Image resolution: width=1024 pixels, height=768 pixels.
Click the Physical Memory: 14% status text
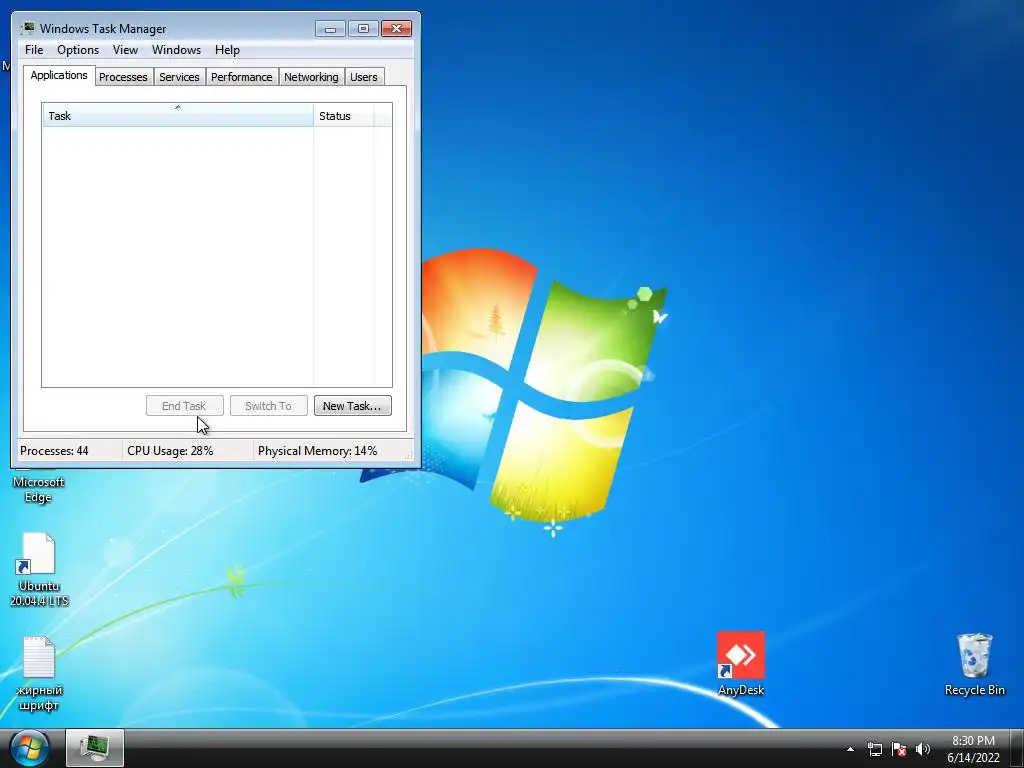click(317, 451)
